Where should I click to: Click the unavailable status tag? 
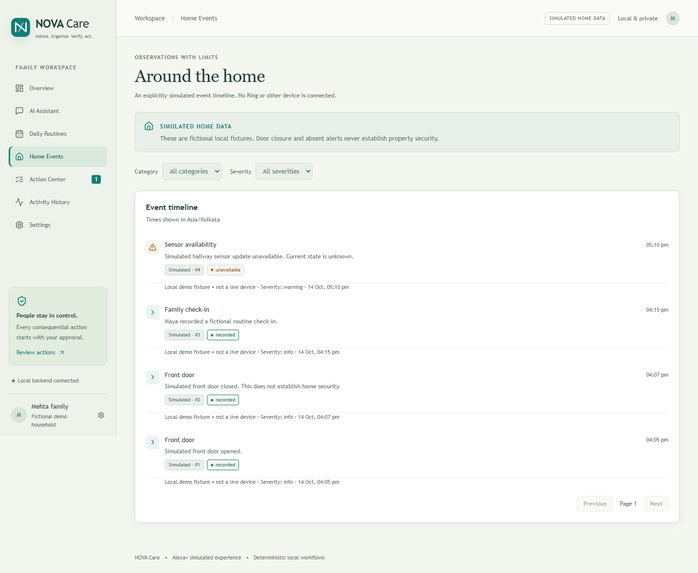[226, 270]
